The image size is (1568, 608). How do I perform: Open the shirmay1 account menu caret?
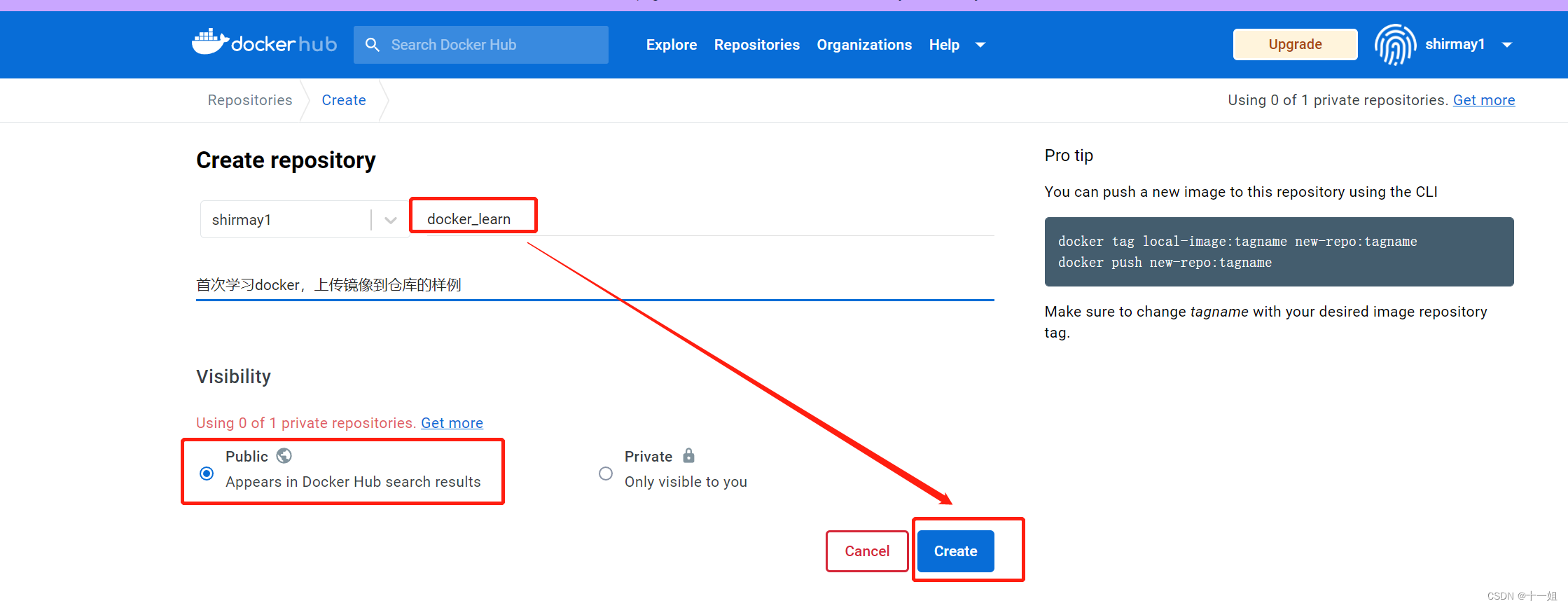tap(1507, 45)
